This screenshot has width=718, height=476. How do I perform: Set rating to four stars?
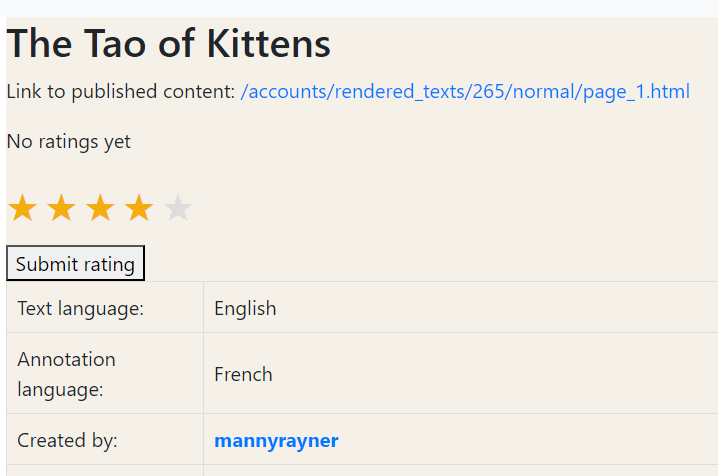click(x=139, y=209)
